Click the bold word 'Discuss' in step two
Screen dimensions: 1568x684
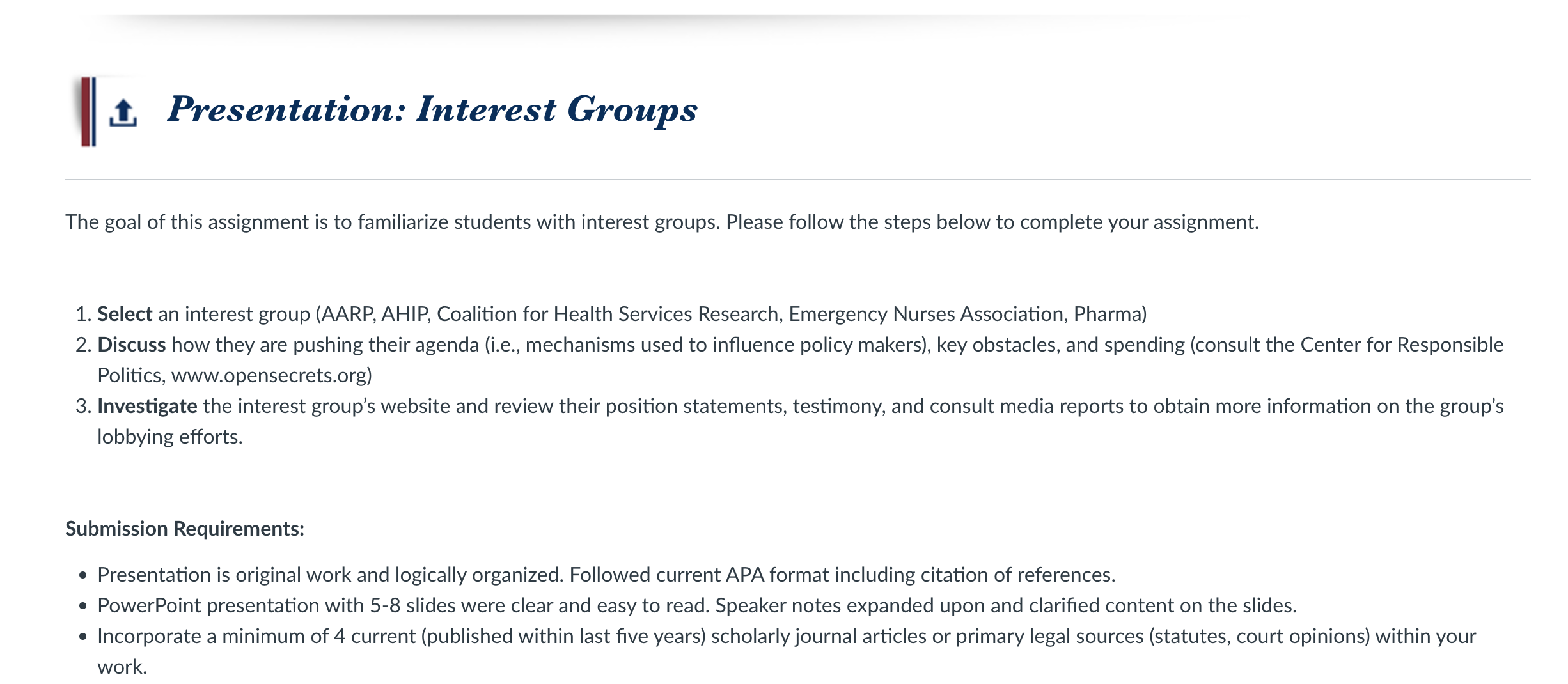click(x=131, y=345)
